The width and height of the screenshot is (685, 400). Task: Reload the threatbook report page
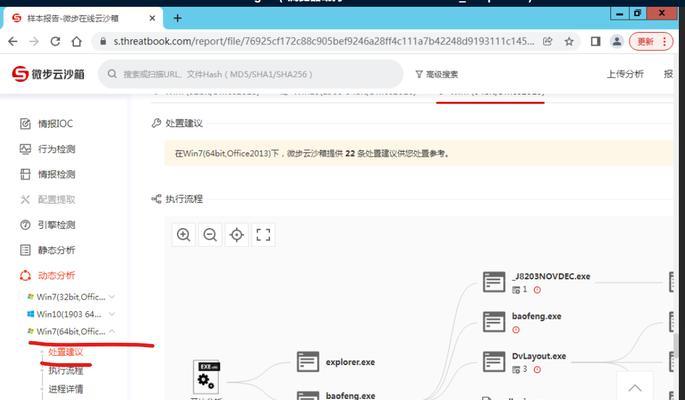(x=55, y=41)
